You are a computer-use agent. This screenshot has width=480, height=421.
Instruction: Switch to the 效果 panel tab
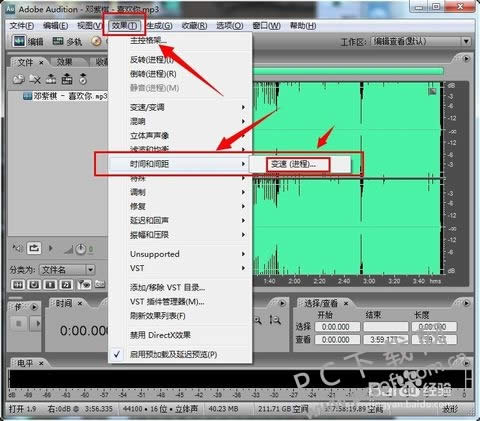tap(65, 62)
